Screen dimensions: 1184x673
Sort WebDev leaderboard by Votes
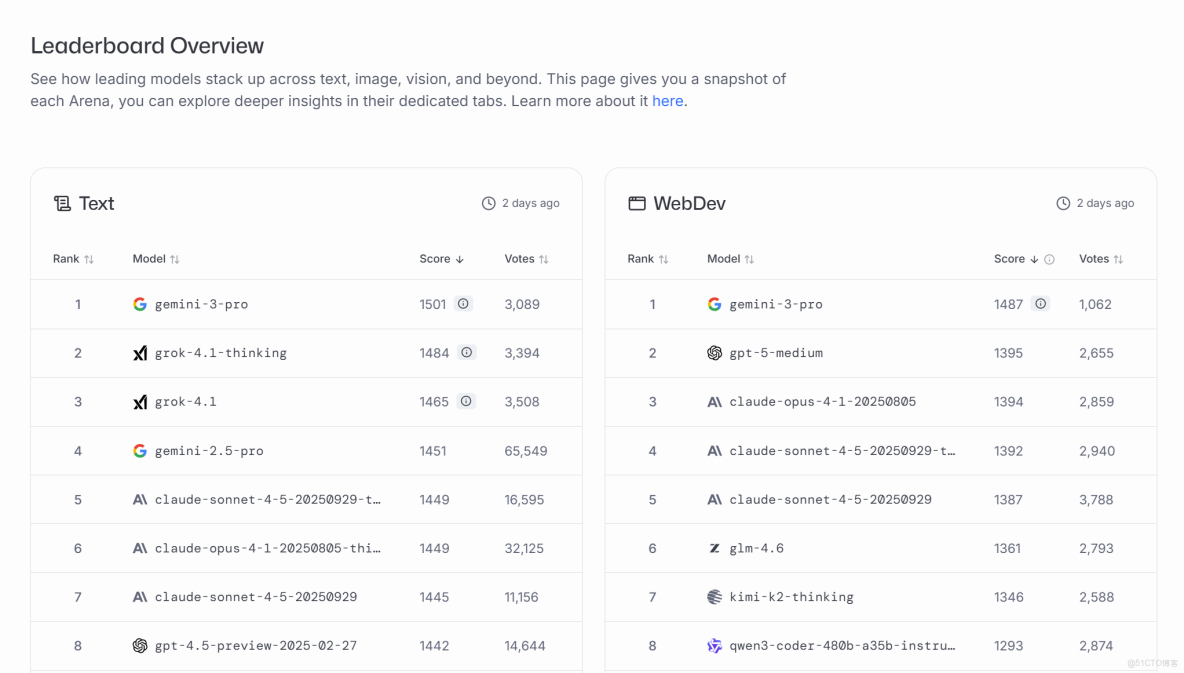pyautogui.click(x=1101, y=259)
